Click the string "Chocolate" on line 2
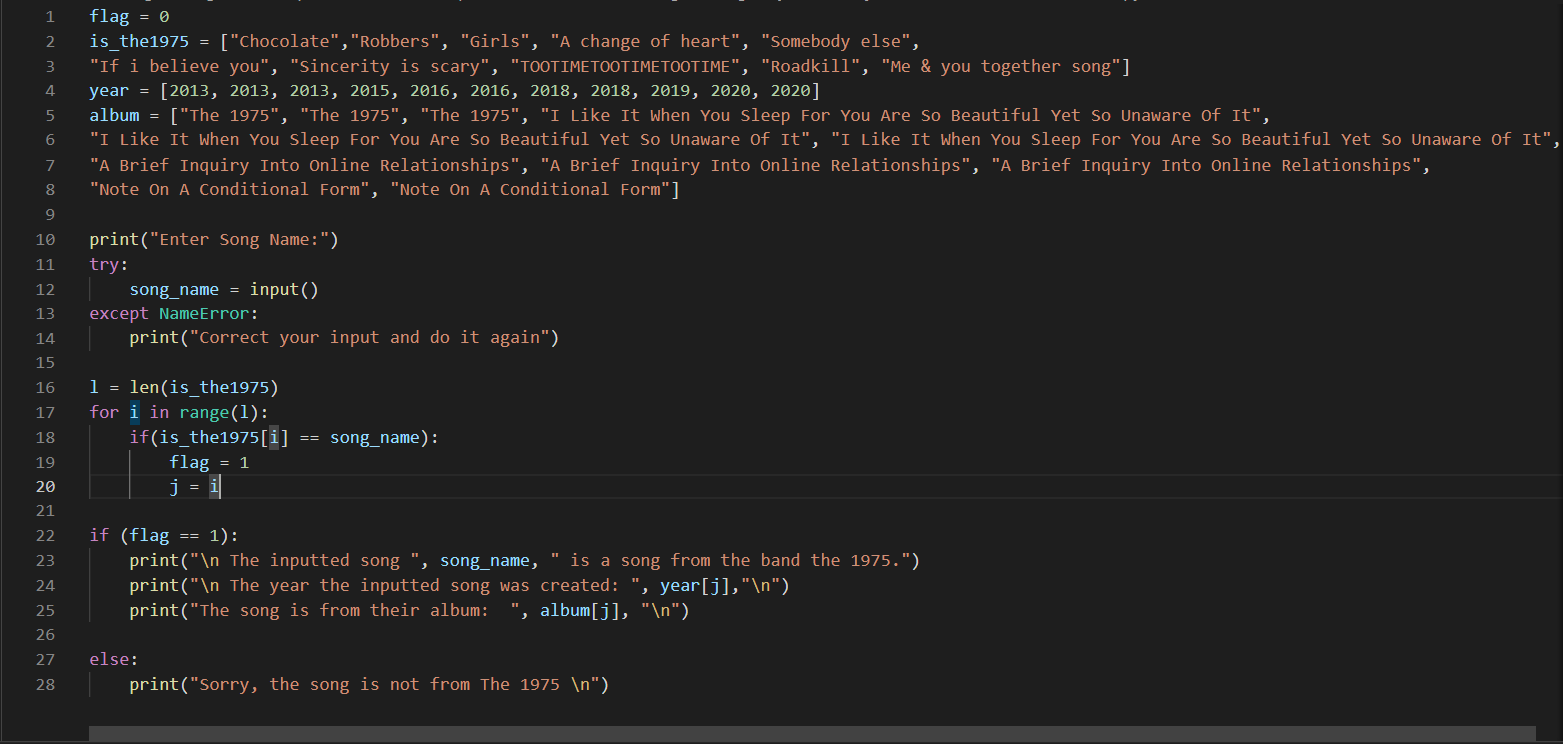This screenshot has width=1563, height=744. coord(283,40)
